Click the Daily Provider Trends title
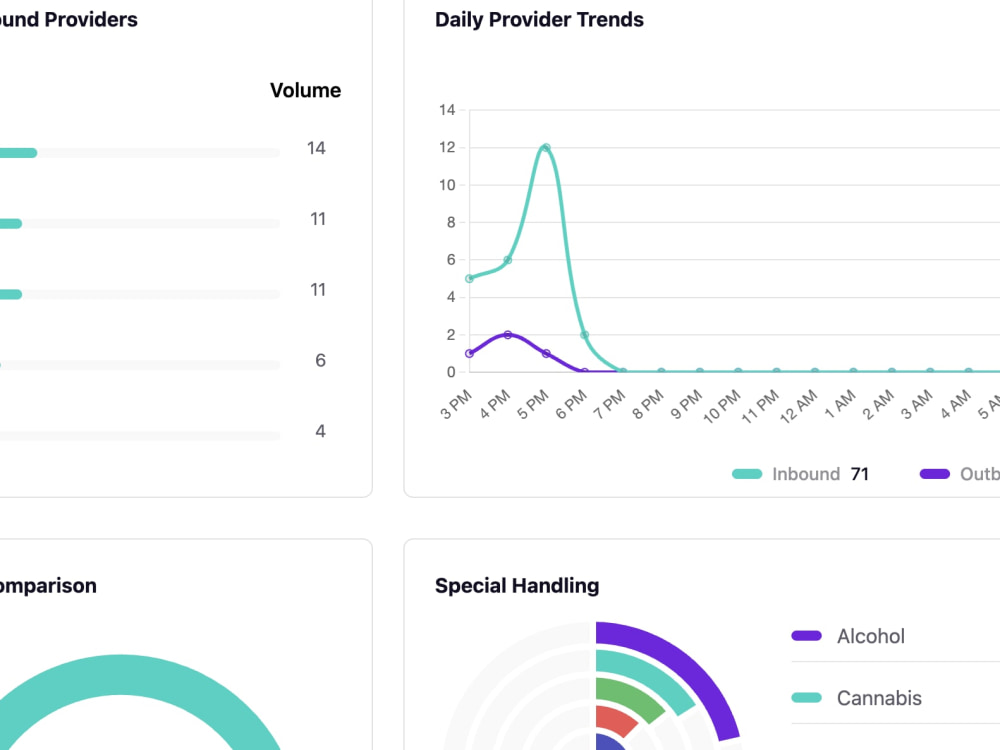Image resolution: width=1000 pixels, height=750 pixels. point(539,20)
